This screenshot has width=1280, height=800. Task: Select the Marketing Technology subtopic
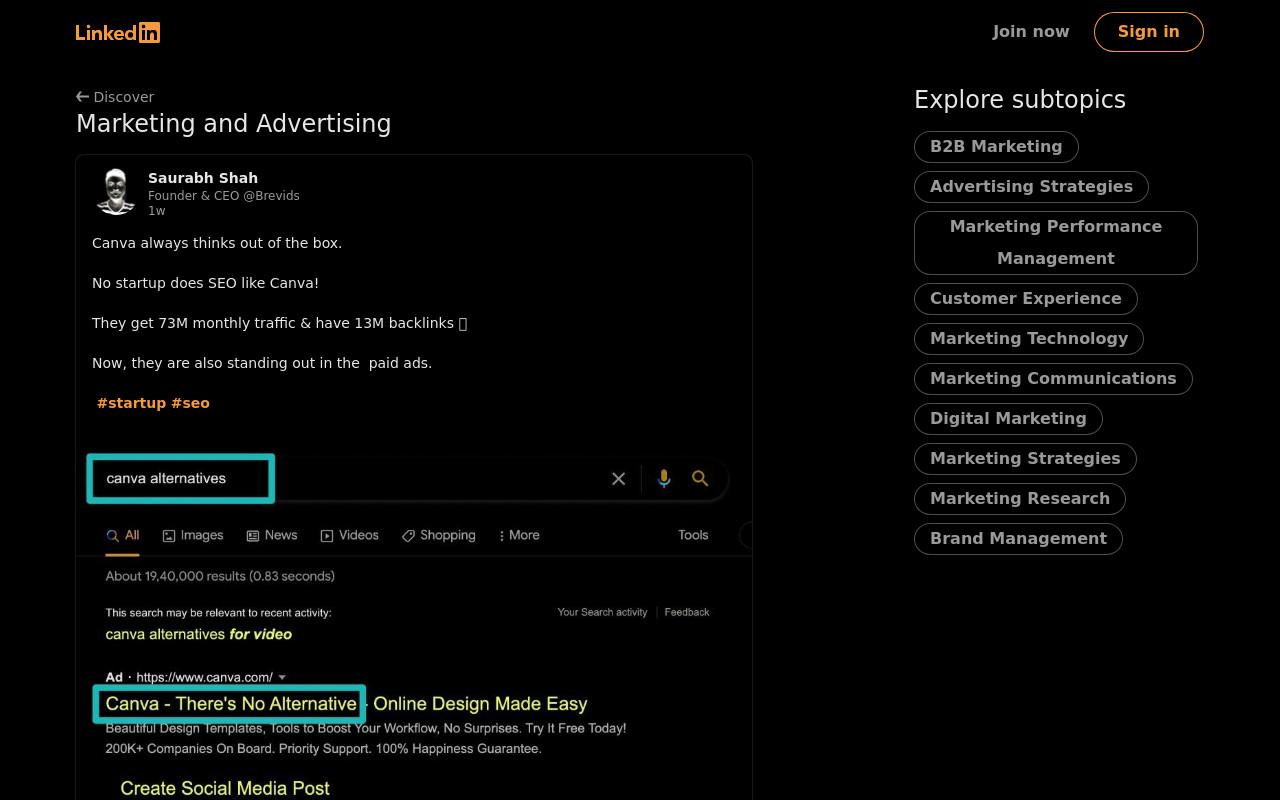click(1029, 338)
